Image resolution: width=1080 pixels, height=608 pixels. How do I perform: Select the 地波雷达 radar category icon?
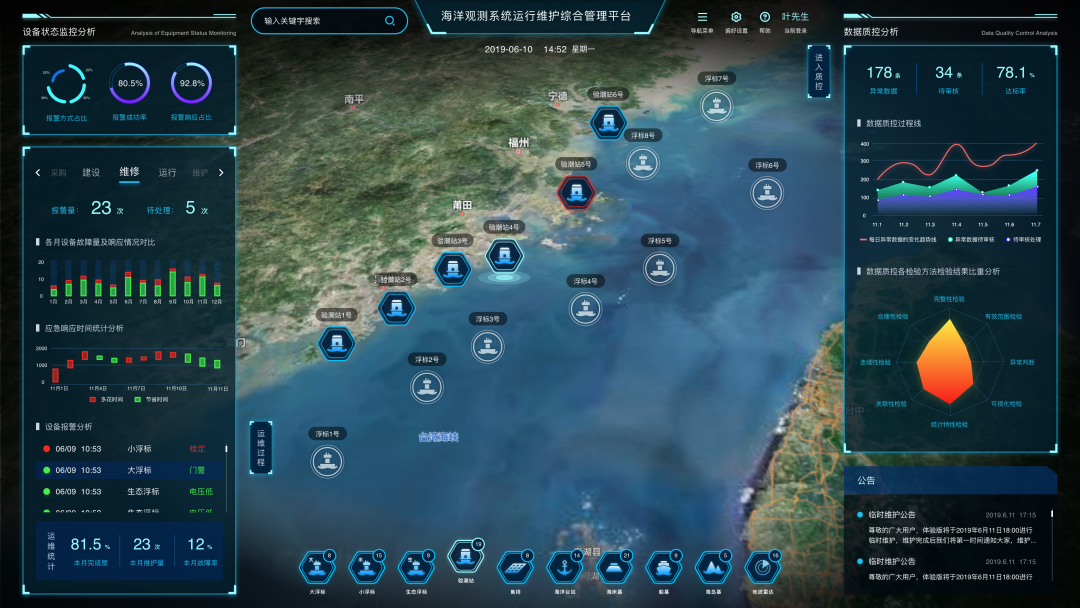pyautogui.click(x=763, y=567)
